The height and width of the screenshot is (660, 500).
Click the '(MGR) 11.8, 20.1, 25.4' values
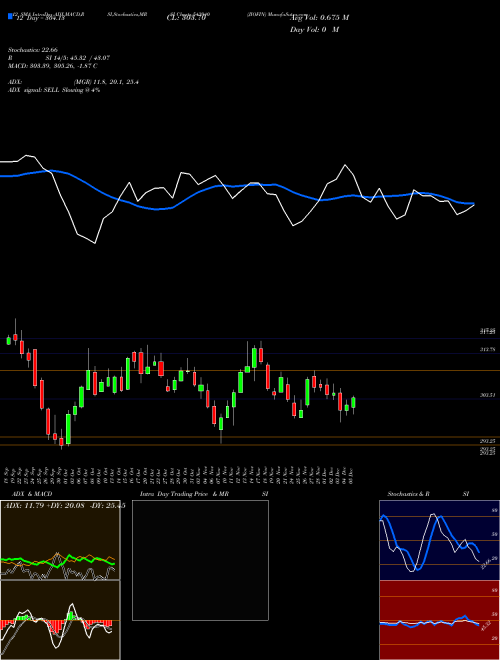106,82
